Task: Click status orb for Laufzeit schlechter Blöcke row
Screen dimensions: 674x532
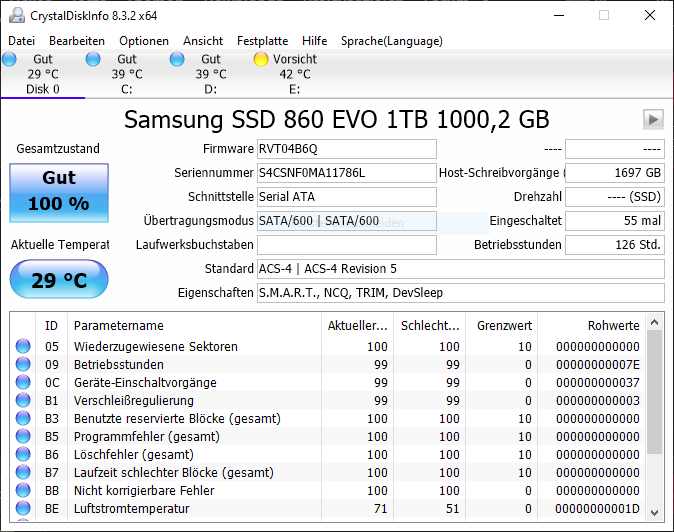Action: (23, 472)
